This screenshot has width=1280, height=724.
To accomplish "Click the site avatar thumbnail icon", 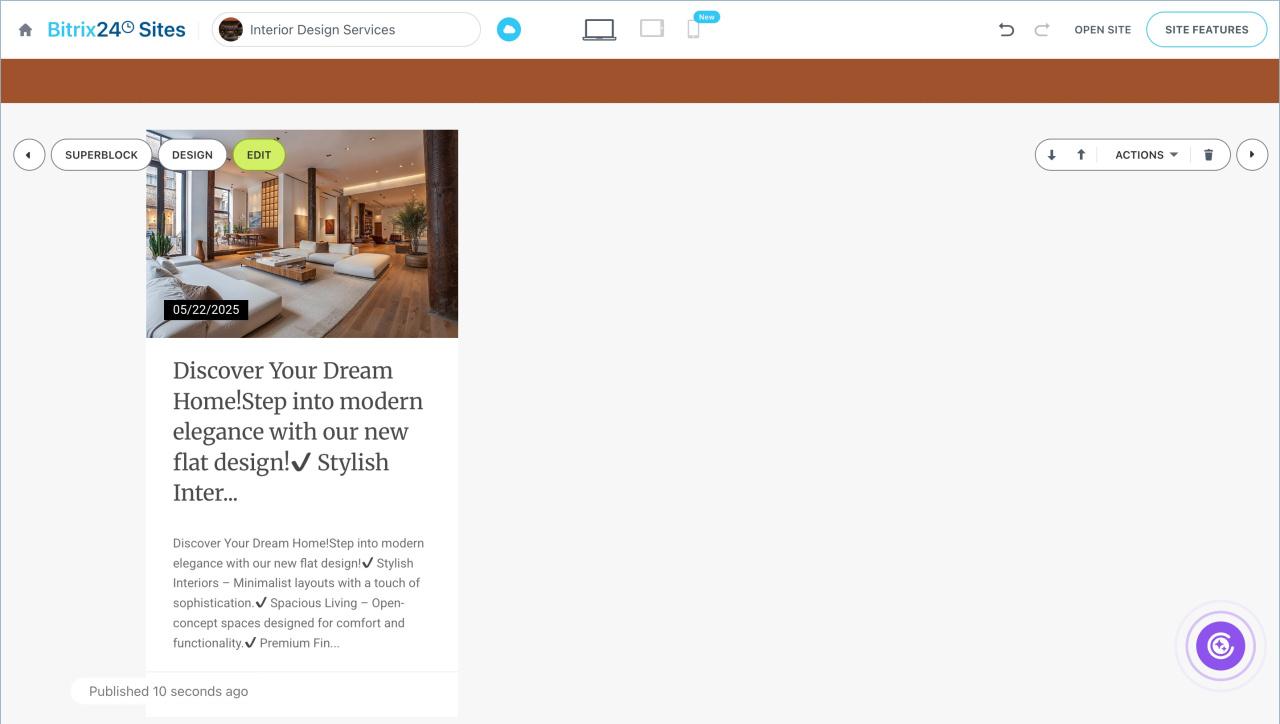I will click(231, 30).
